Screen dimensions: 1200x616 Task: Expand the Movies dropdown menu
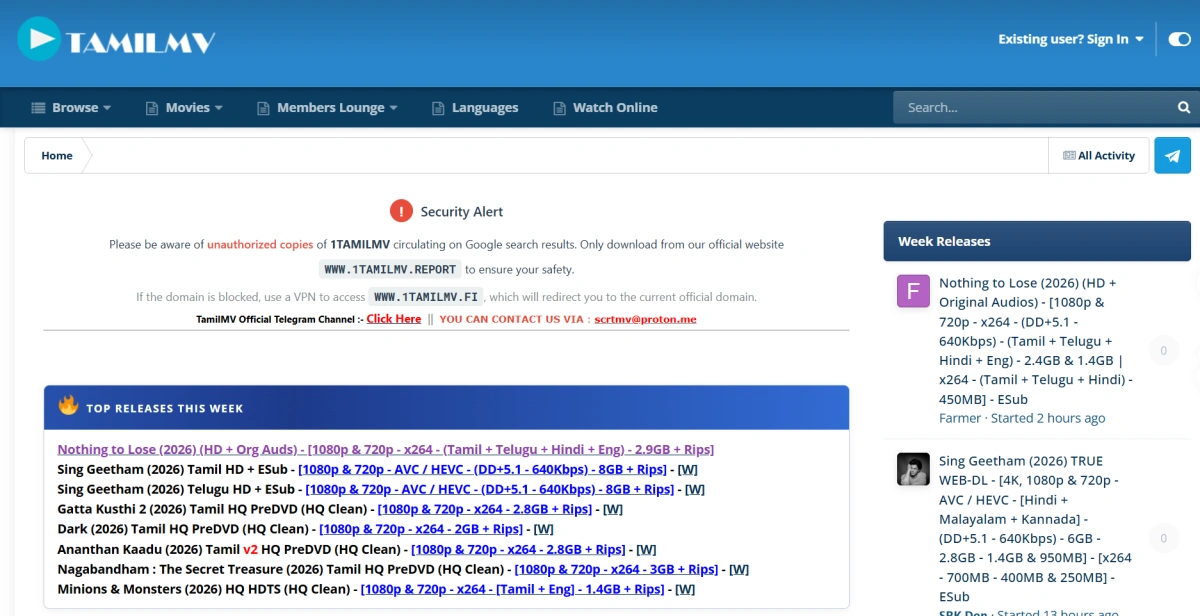tap(184, 107)
